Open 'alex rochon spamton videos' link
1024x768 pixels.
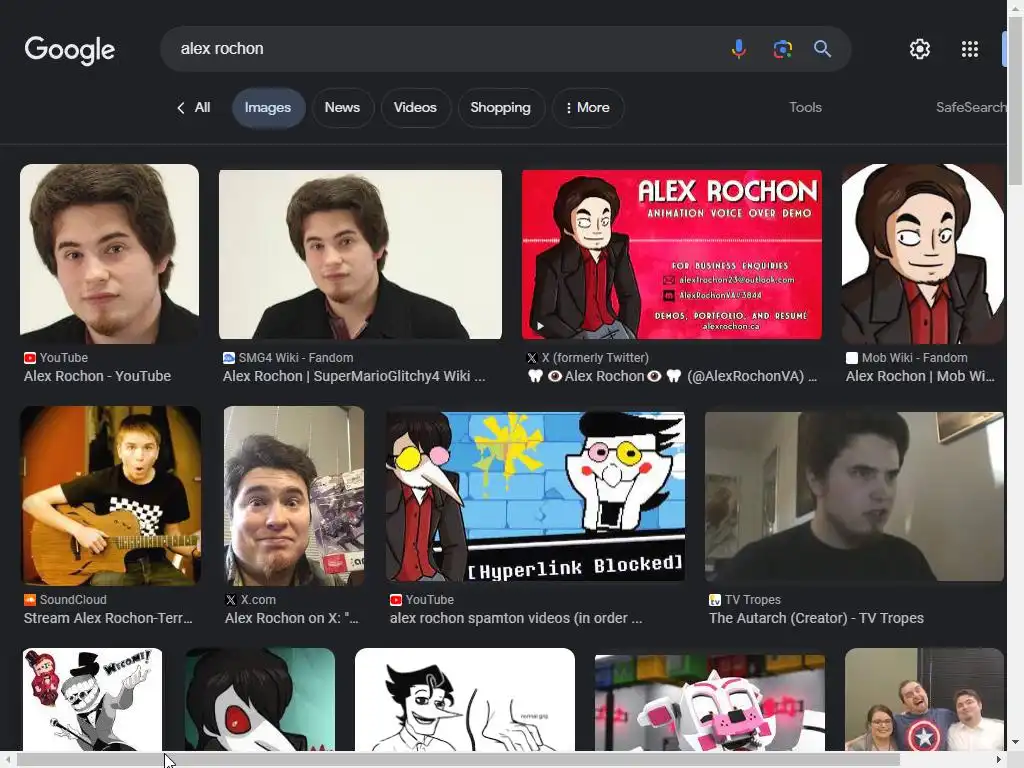coord(516,618)
